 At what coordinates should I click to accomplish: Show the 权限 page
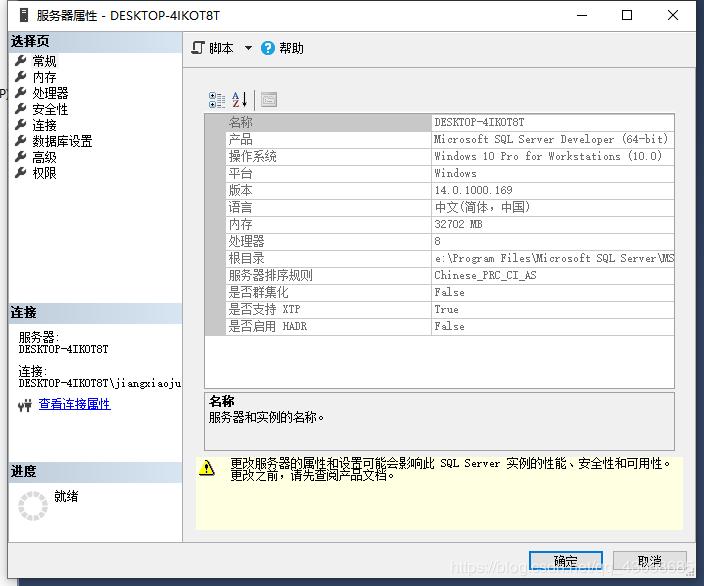[x=44, y=173]
